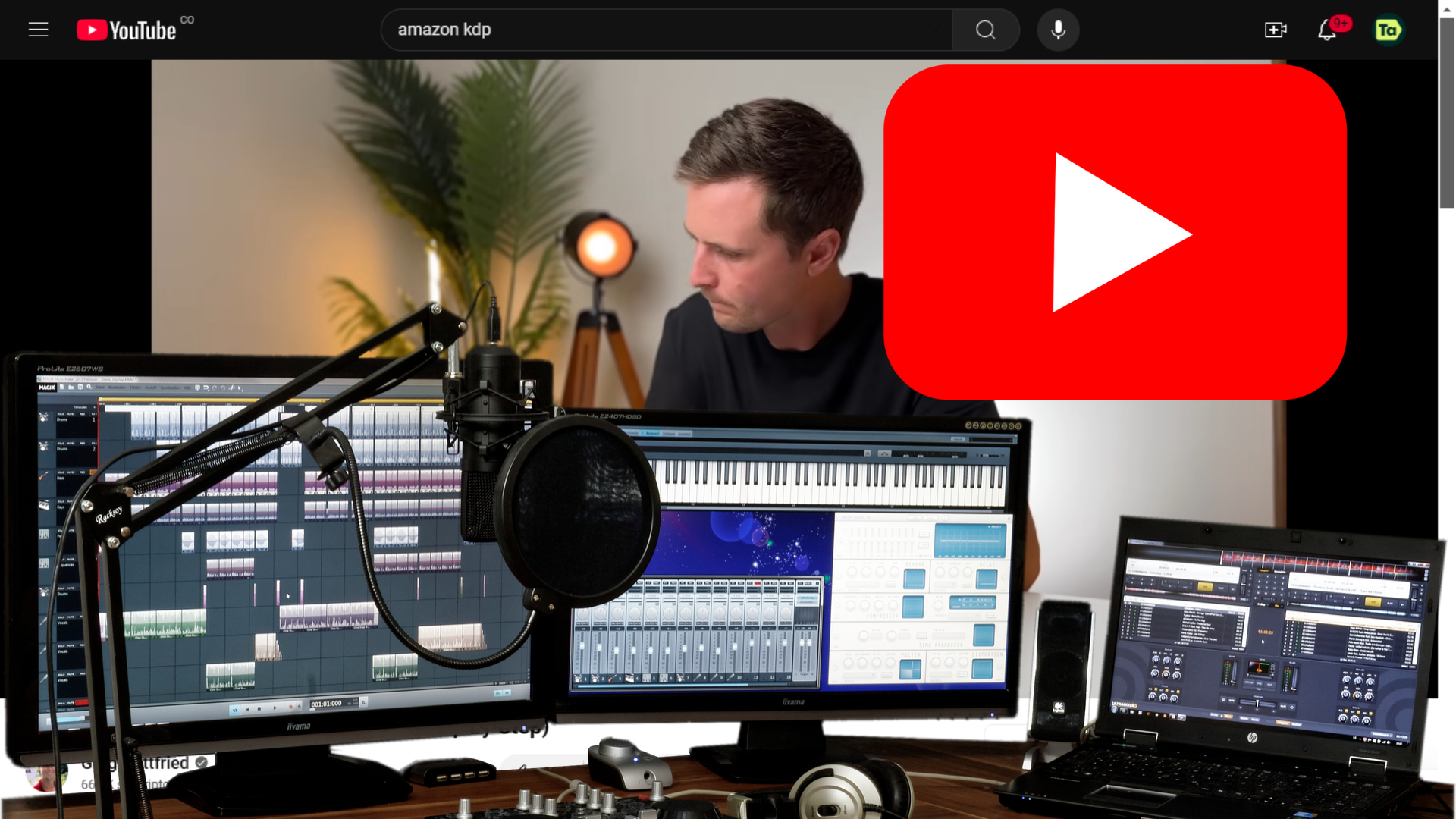The image size is (1456, 819).
Task: Go to the YouTube home logo
Action: coord(126,30)
